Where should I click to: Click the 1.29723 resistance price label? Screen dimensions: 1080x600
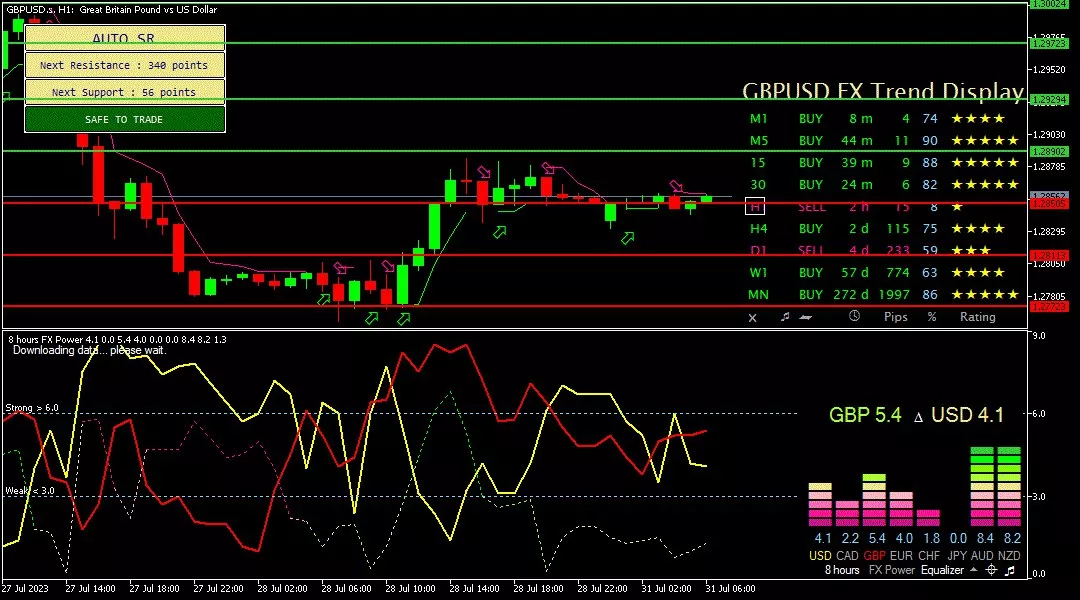pos(1048,43)
